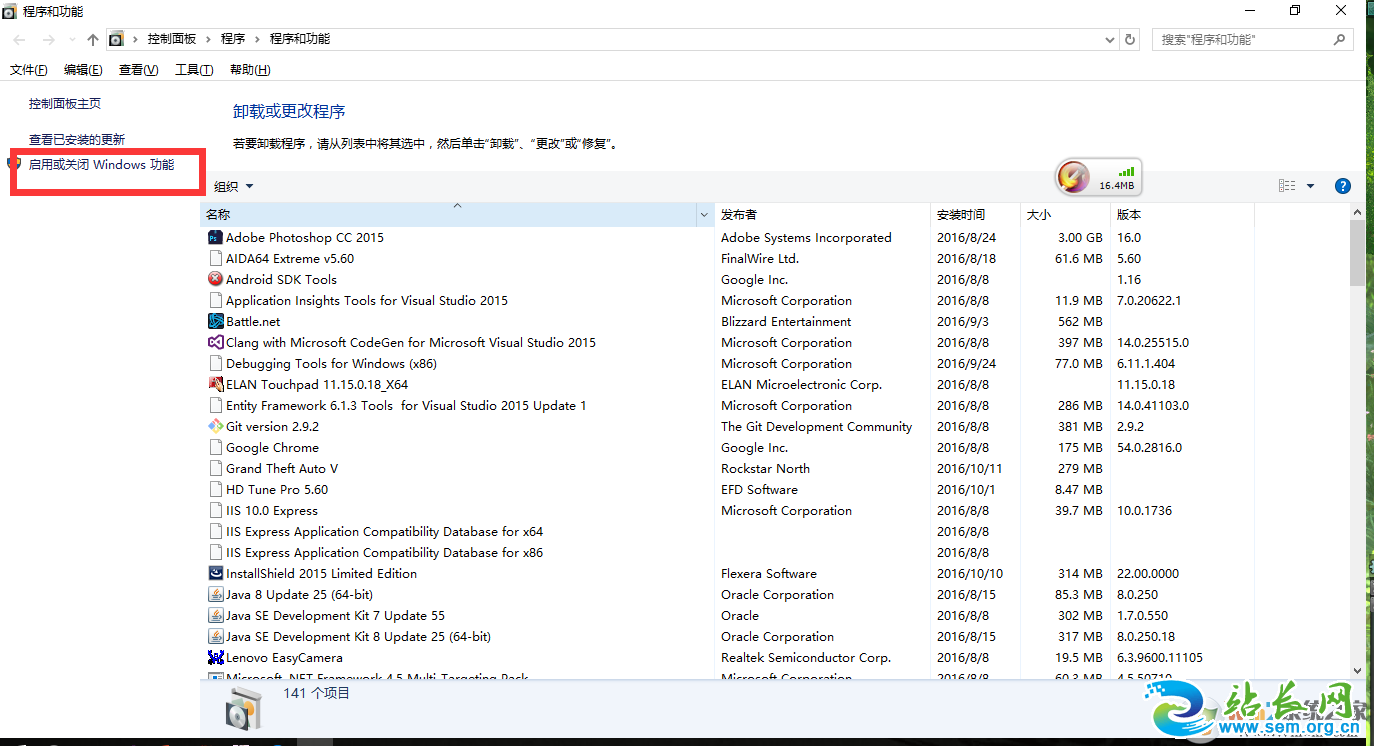Sort by the 版本 column header
This screenshot has height=746, width=1374.
[1182, 215]
